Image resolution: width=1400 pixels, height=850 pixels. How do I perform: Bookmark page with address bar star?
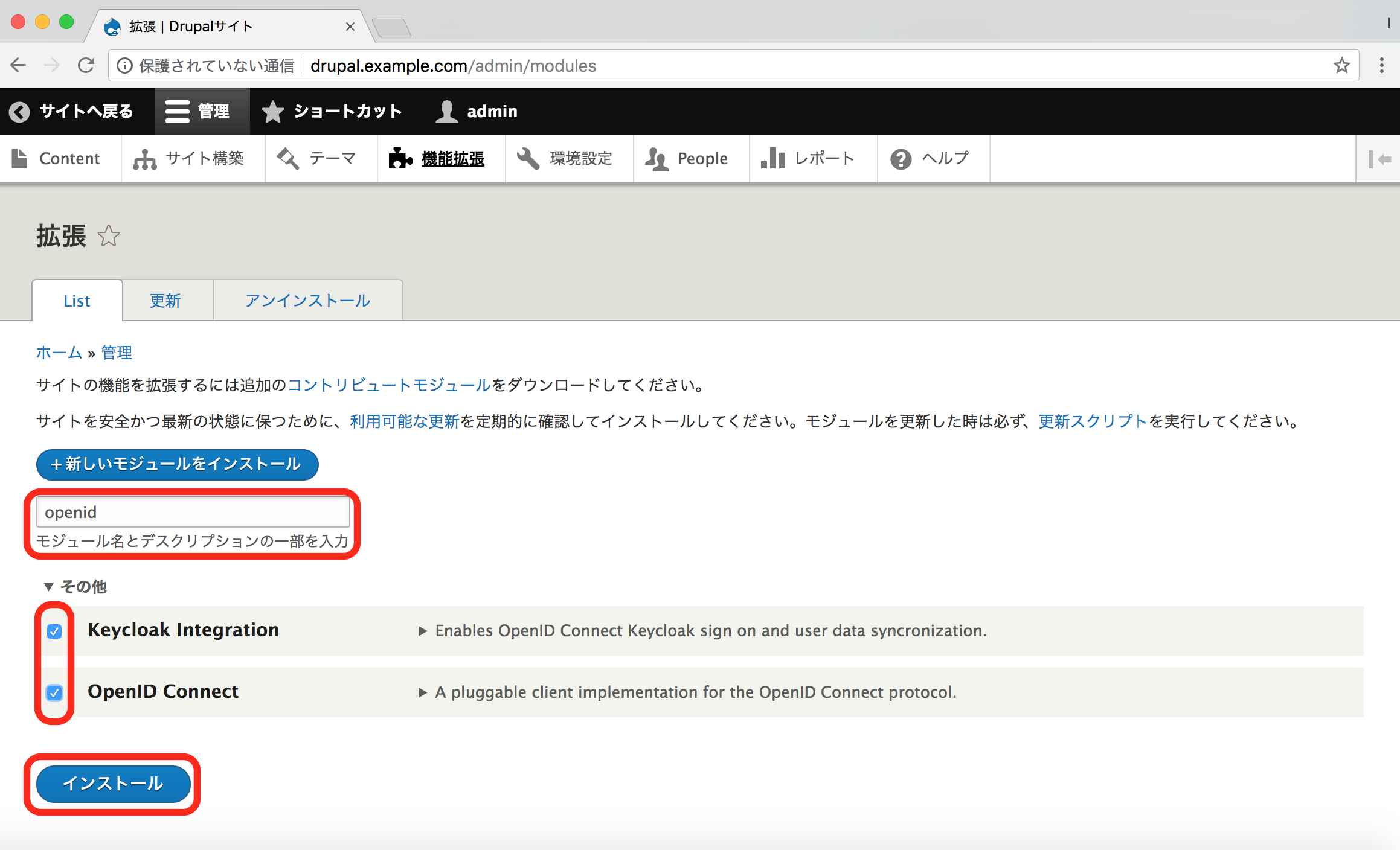point(1341,65)
